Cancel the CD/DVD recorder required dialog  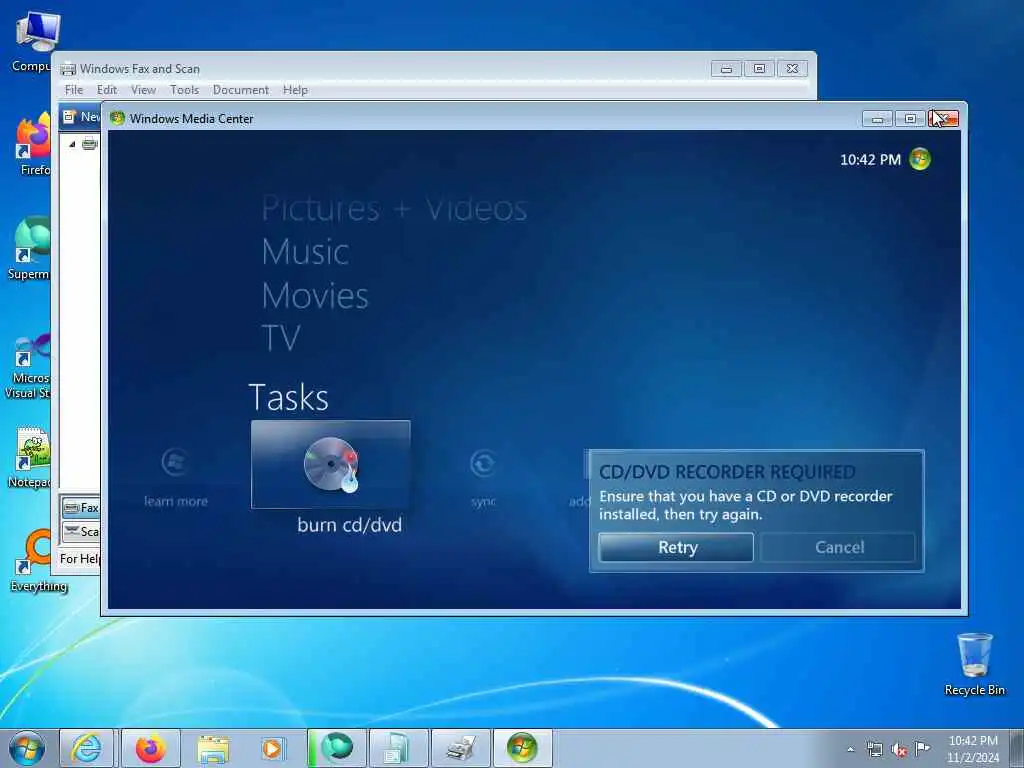839,547
